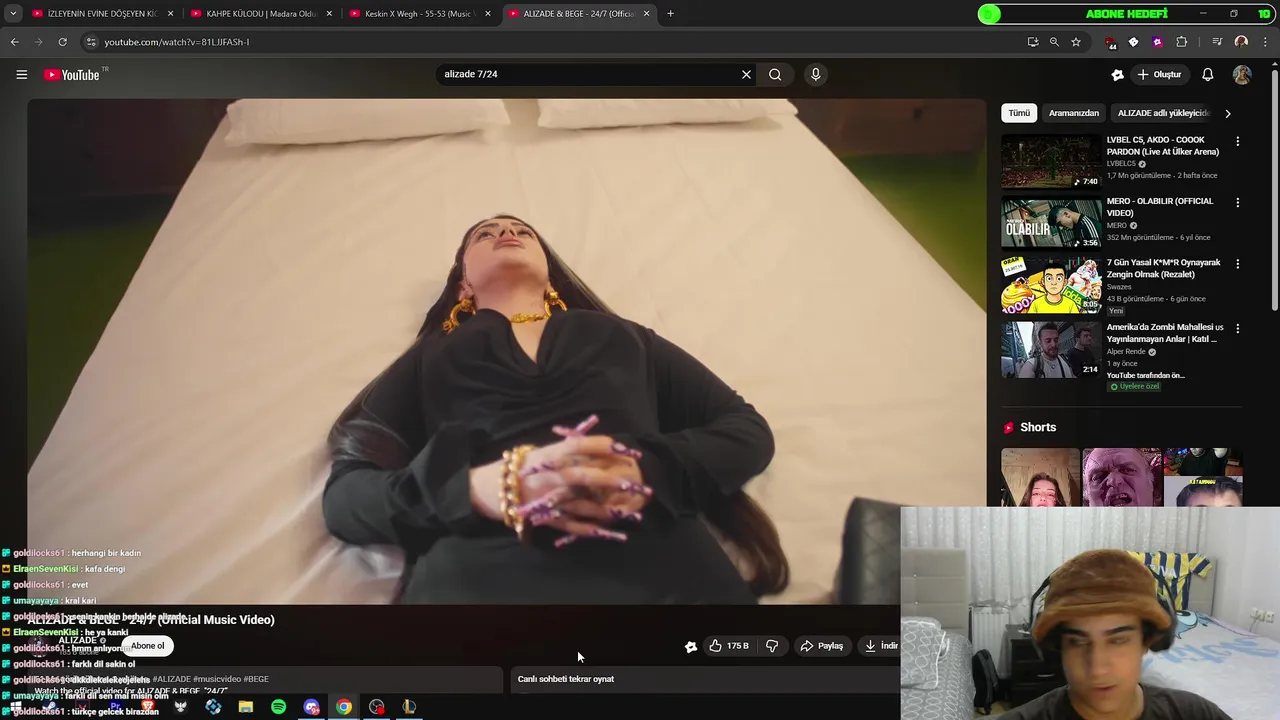Clear the search box with the X
The height and width of the screenshot is (720, 1280).
[x=746, y=75]
